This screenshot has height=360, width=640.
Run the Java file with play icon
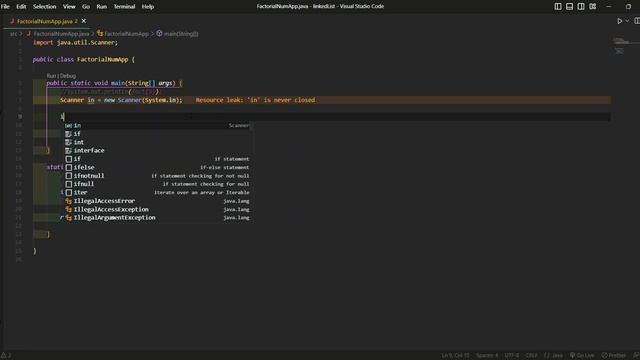pyautogui.click(x=620, y=21)
